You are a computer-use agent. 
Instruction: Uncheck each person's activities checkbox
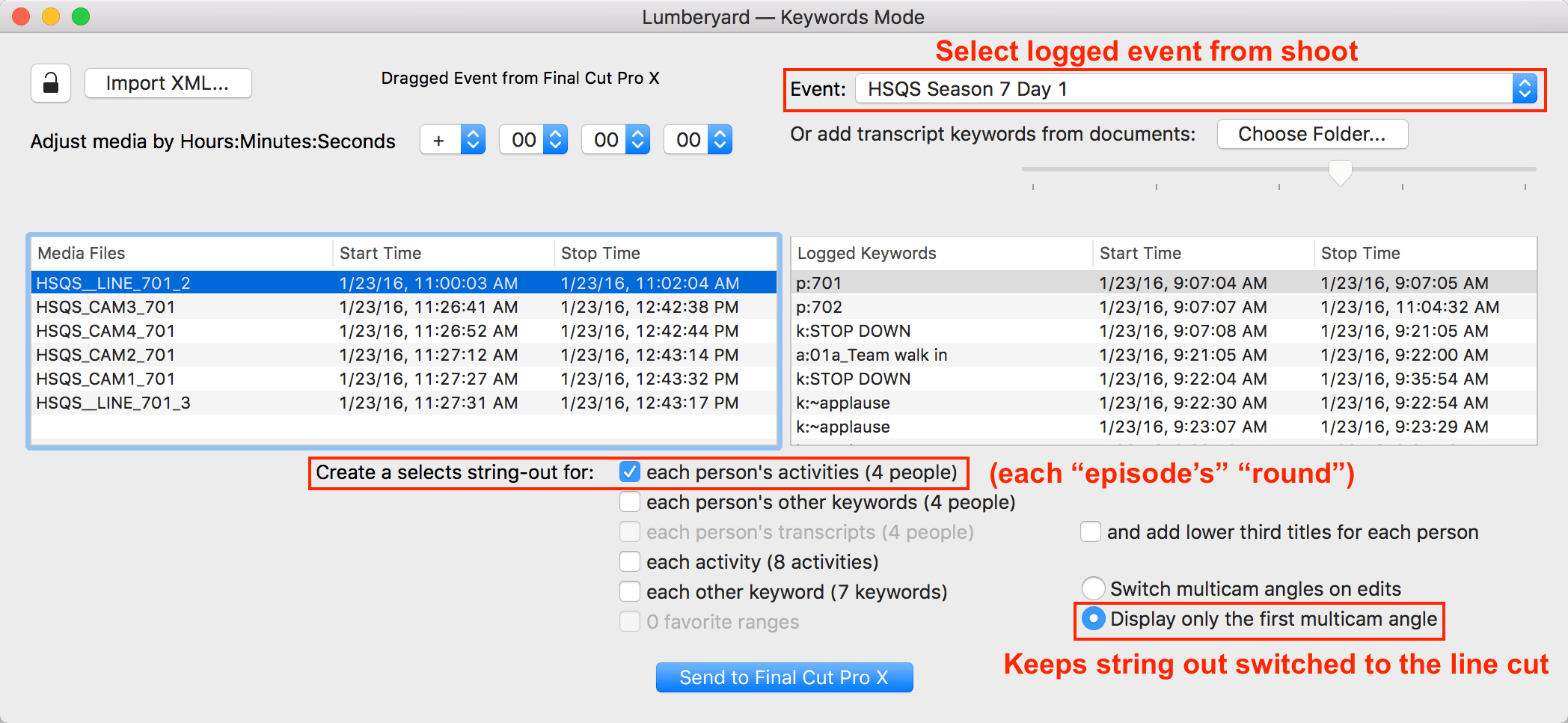coord(630,472)
